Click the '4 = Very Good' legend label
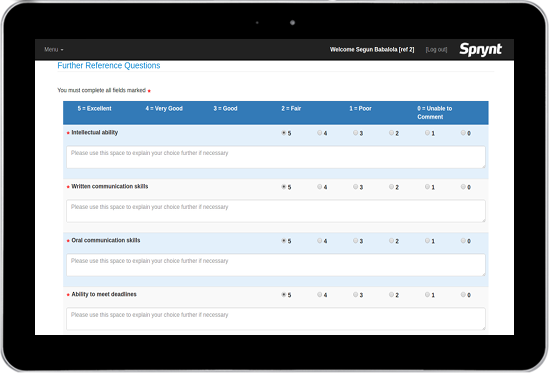 [164, 109]
